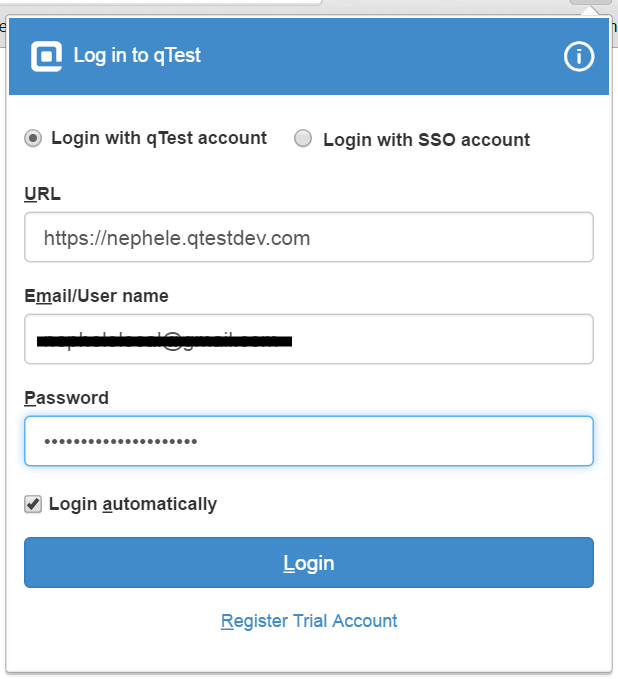Open the Register Trial Account link
Image resolution: width=618 pixels, height=679 pixels.
click(309, 621)
